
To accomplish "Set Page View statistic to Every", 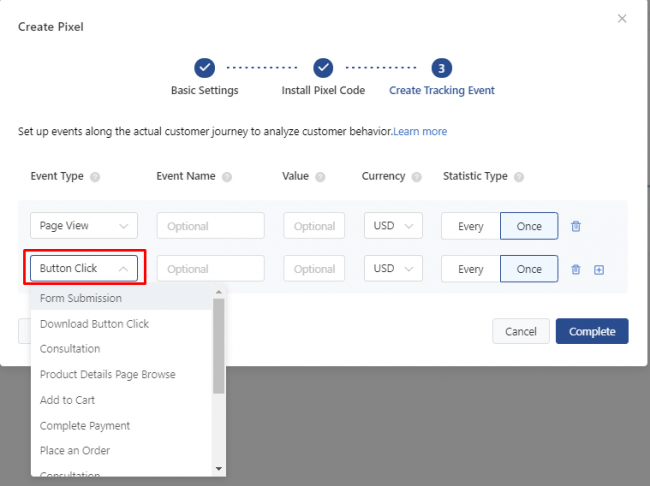I will [471, 226].
